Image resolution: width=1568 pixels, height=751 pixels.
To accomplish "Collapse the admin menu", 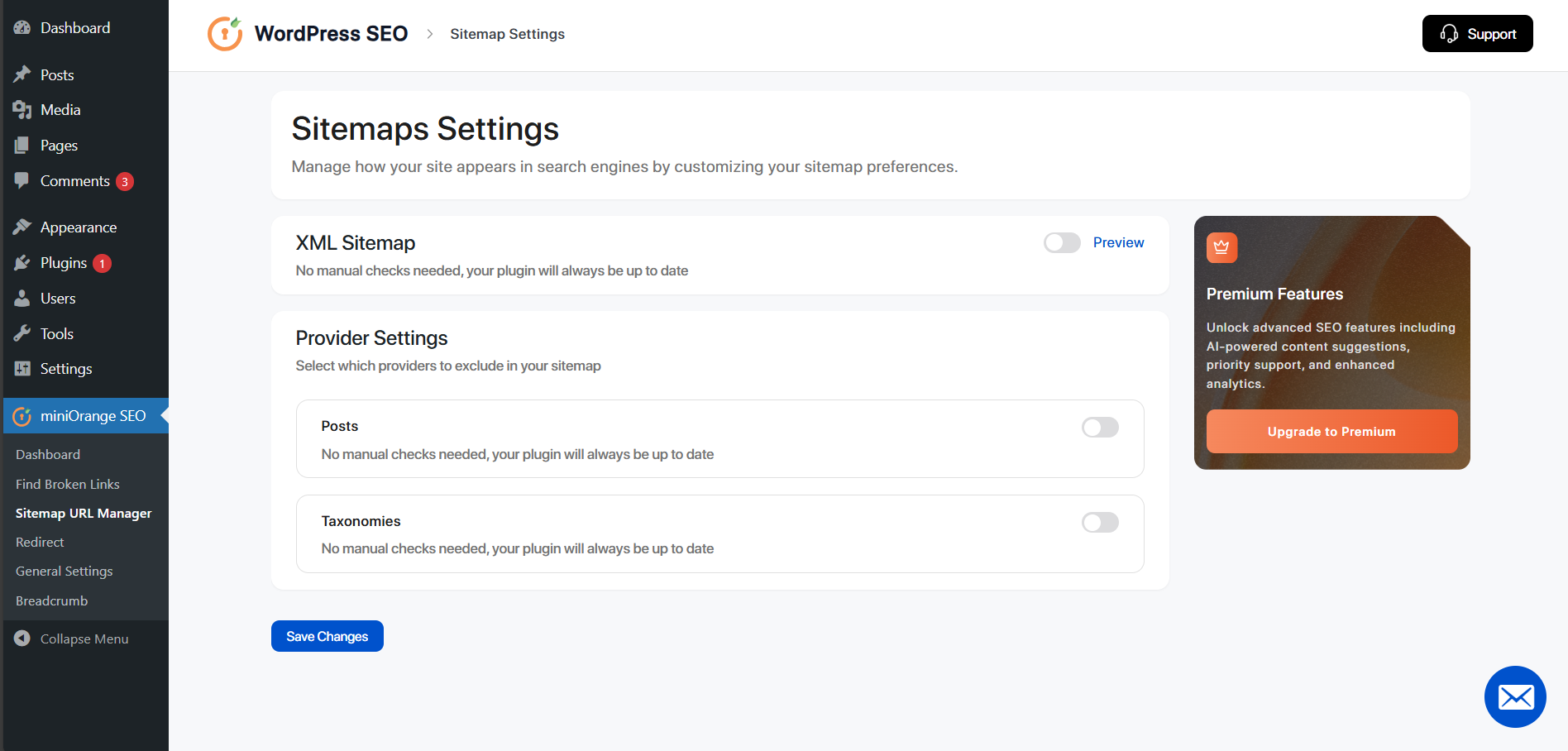I will [71, 639].
